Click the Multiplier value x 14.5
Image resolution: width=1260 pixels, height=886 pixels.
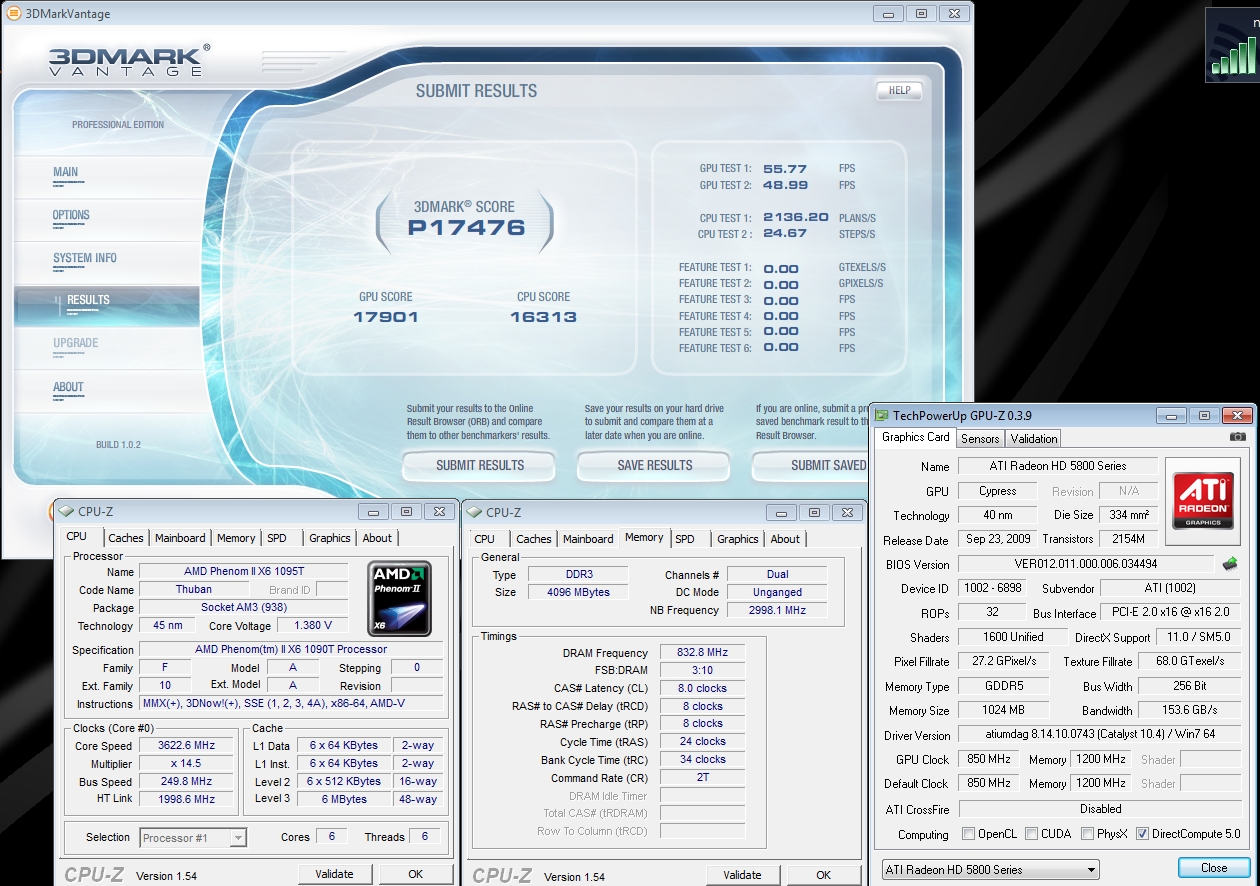point(186,763)
